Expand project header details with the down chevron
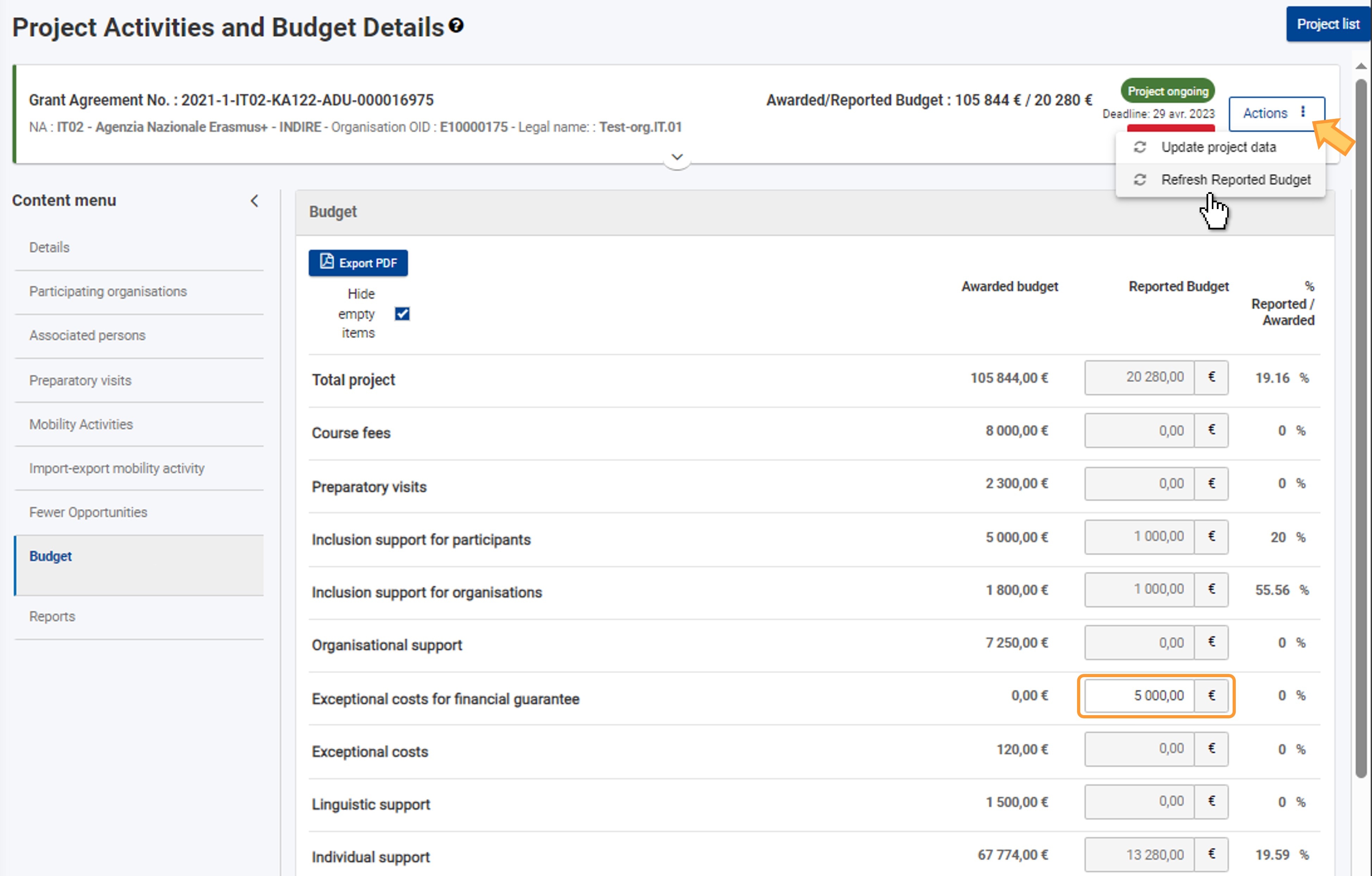 (x=677, y=157)
